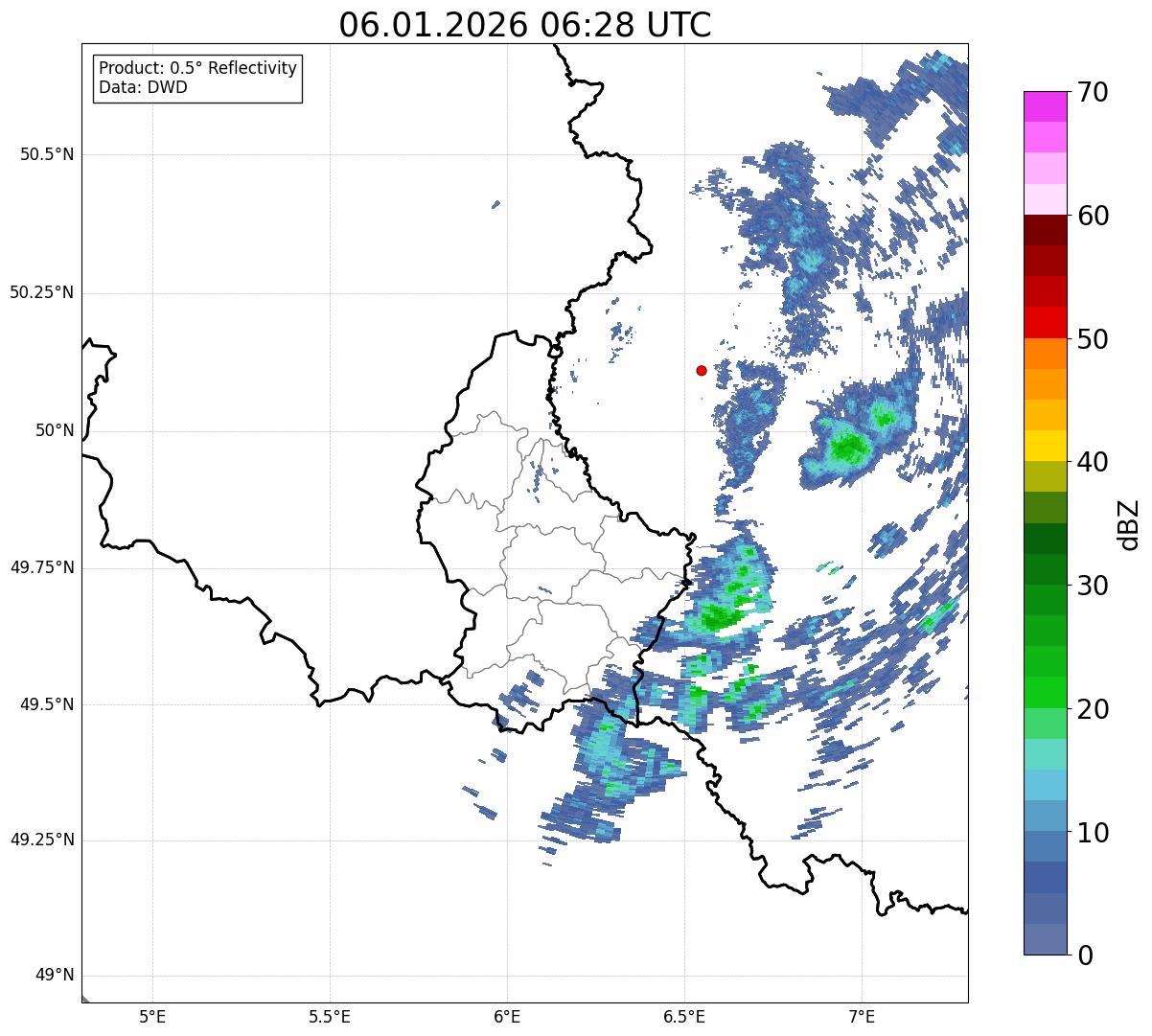Click the orange colorbar swatch just below 50
This screenshot has height=1036, width=1152.
pos(1046,354)
